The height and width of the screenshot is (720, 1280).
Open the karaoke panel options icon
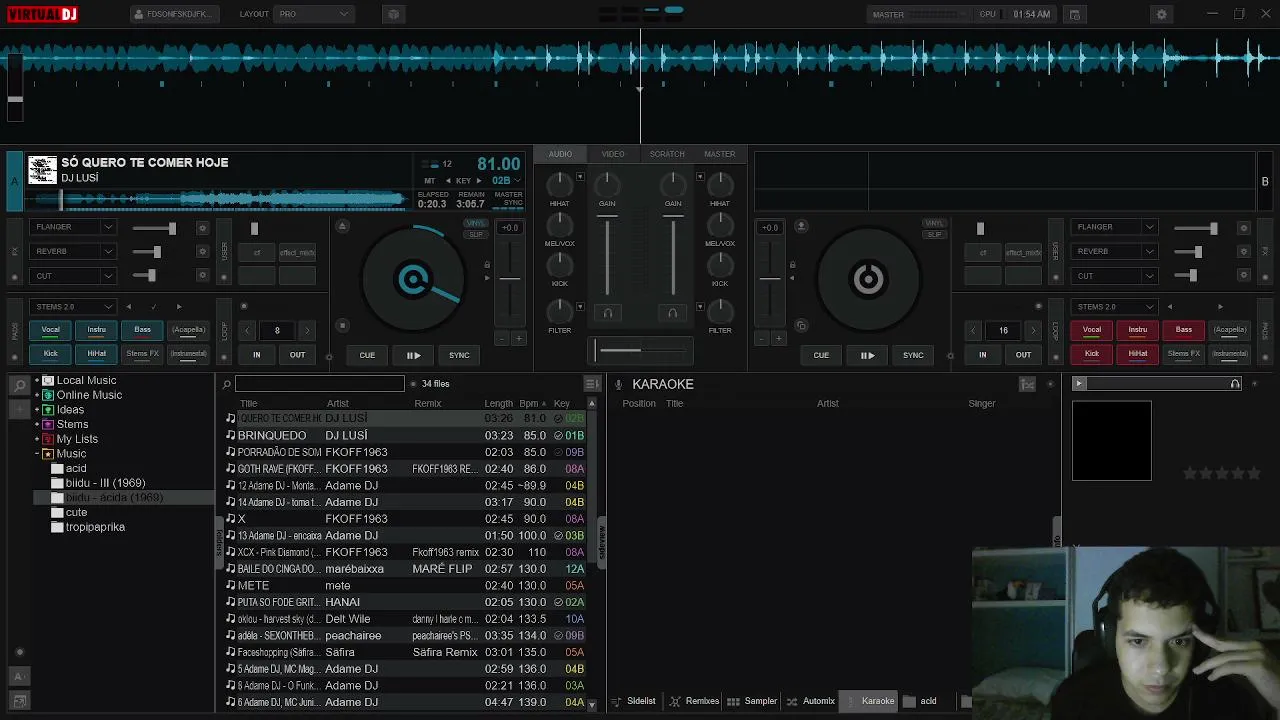(x=1027, y=384)
